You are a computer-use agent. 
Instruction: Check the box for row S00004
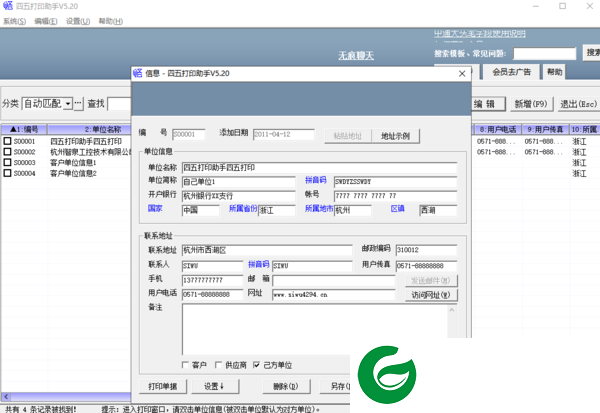coord(7,173)
